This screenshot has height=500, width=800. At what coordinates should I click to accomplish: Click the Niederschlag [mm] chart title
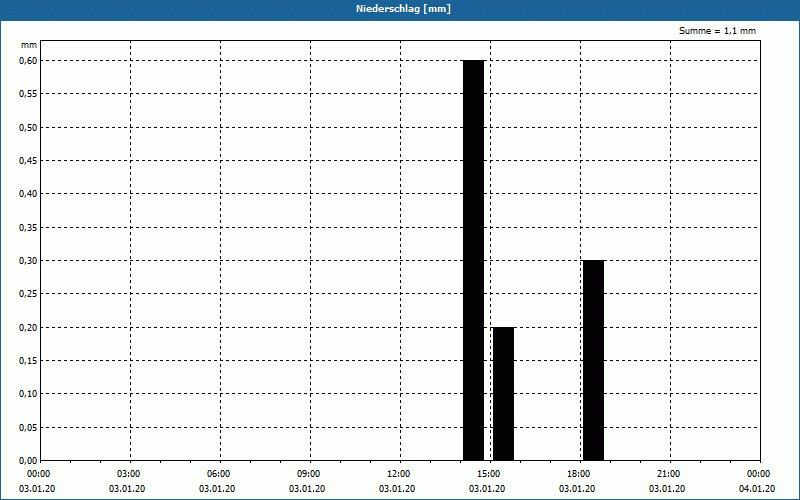403,9
